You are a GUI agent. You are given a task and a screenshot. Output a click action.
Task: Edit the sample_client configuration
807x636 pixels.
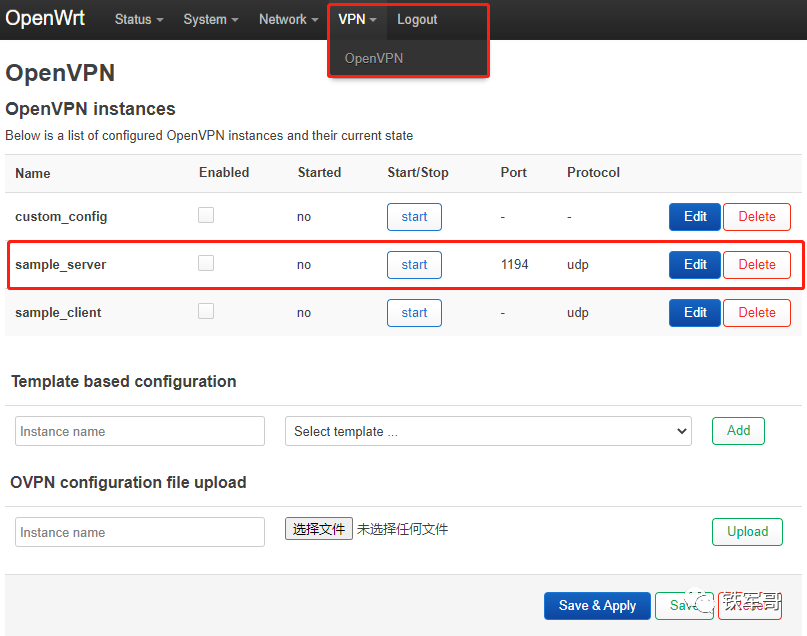tap(694, 312)
